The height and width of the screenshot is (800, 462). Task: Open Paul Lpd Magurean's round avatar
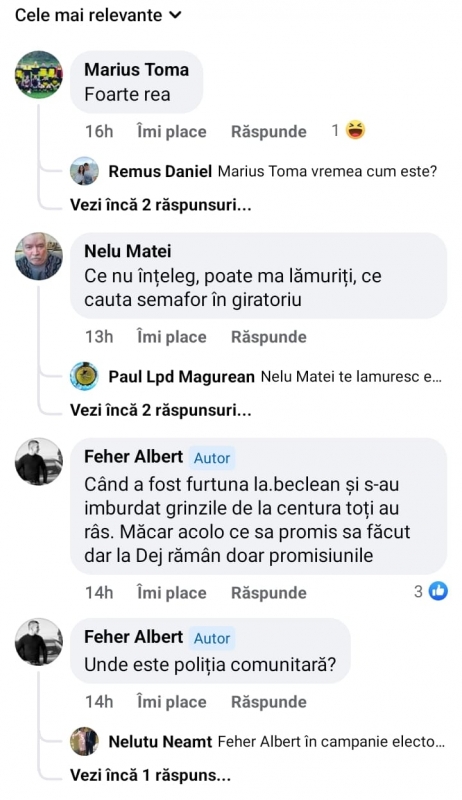pyautogui.click(x=84, y=377)
